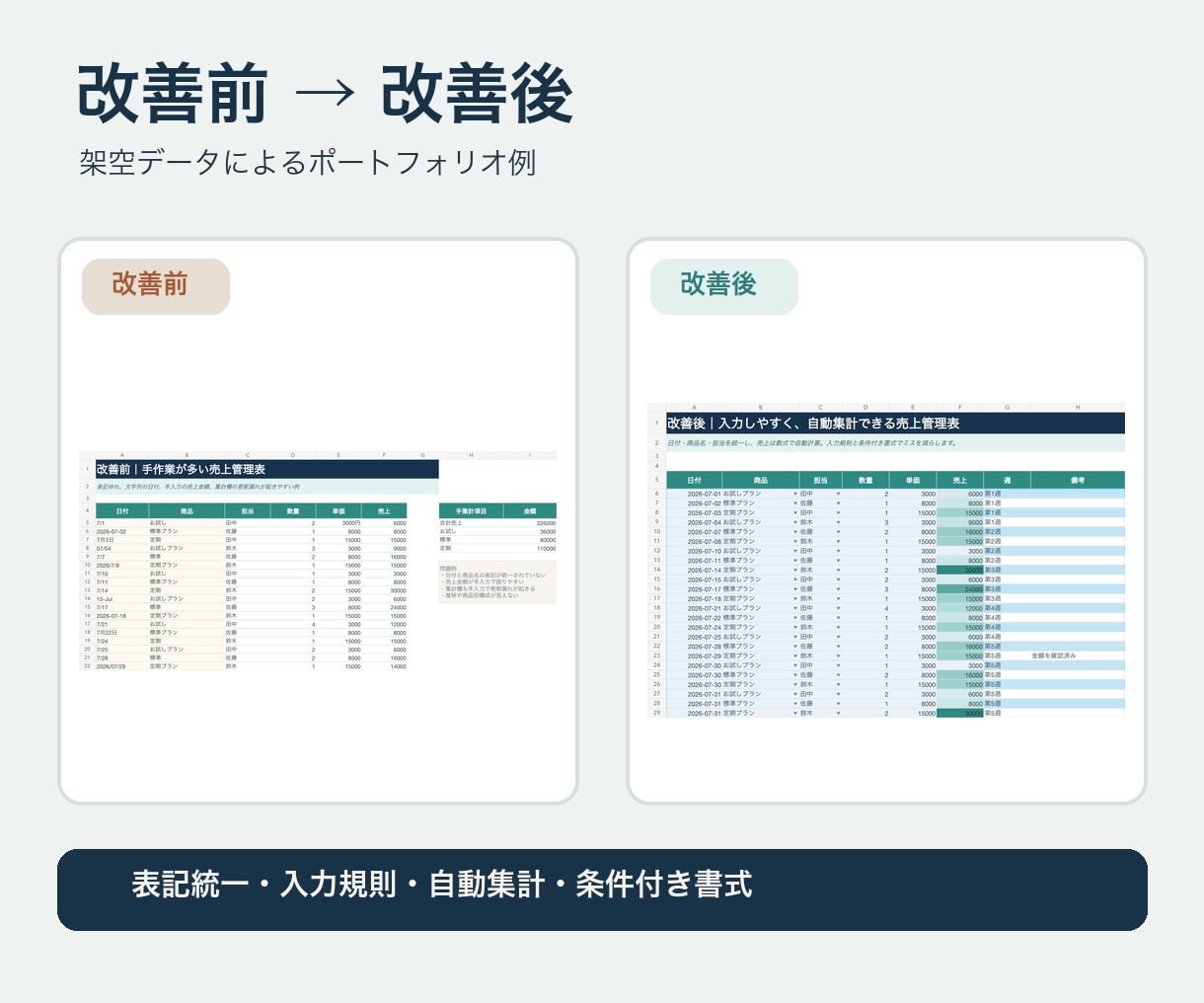Select sales cell 24000 in 2026-07-17 row
1204x1003 pixels.
pos(960,589)
